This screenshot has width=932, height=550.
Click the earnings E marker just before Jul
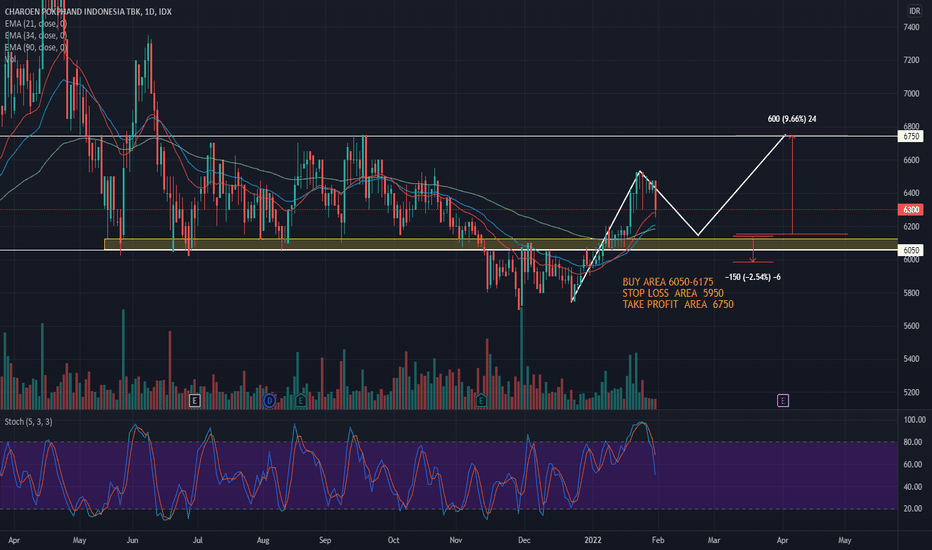[x=194, y=401]
